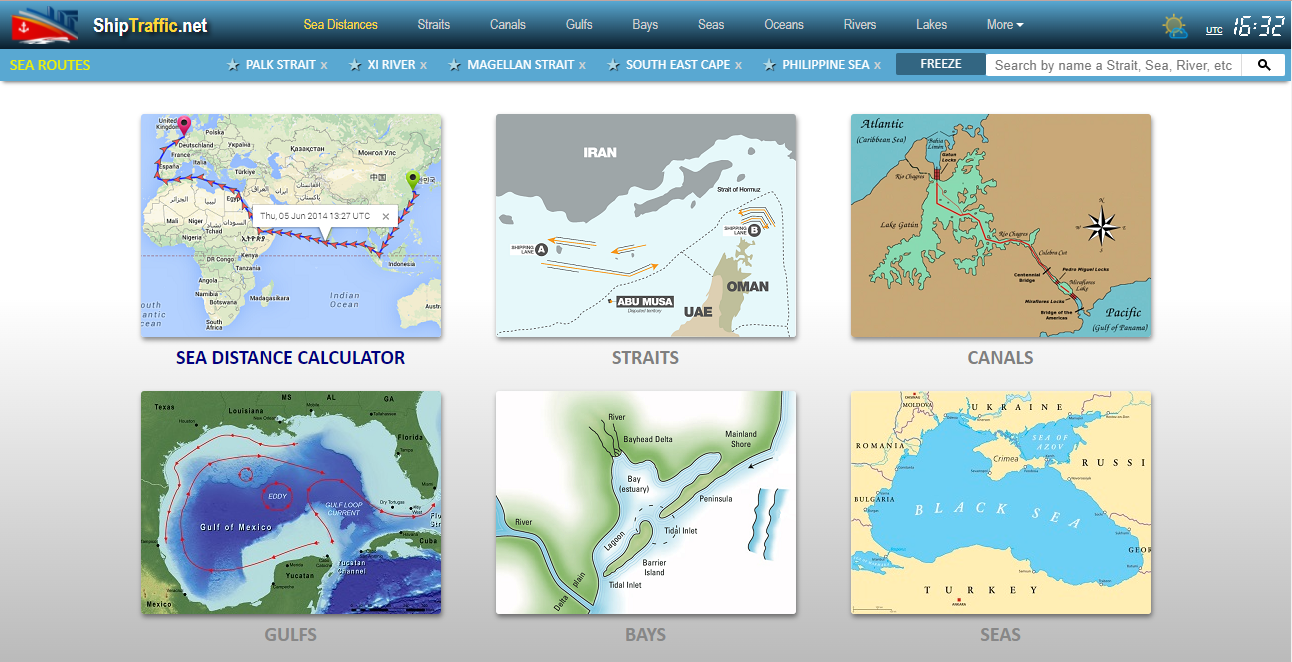Click the star icon beside XI RIVER

tap(355, 64)
